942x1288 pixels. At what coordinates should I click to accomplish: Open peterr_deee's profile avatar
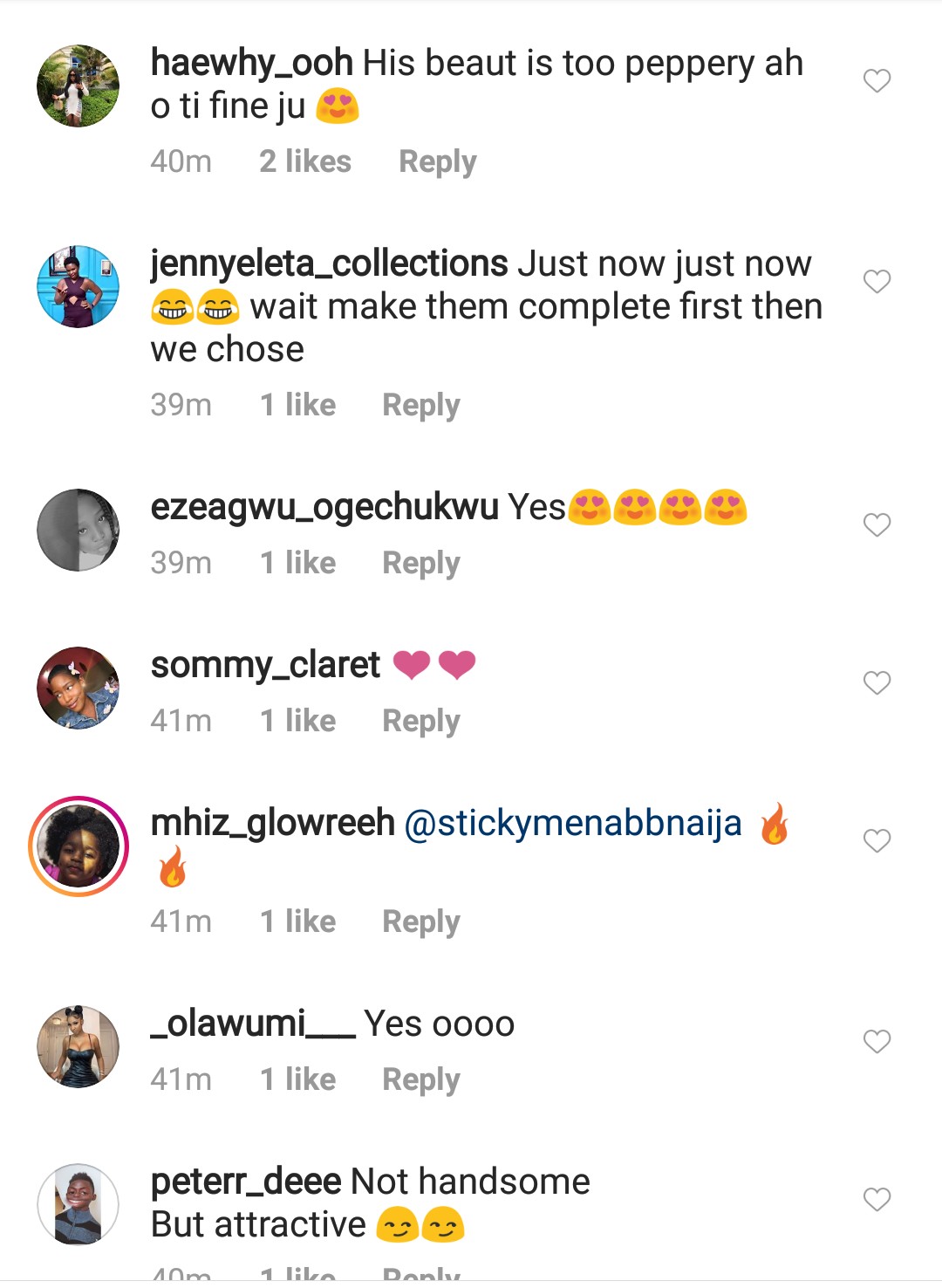[78, 1204]
